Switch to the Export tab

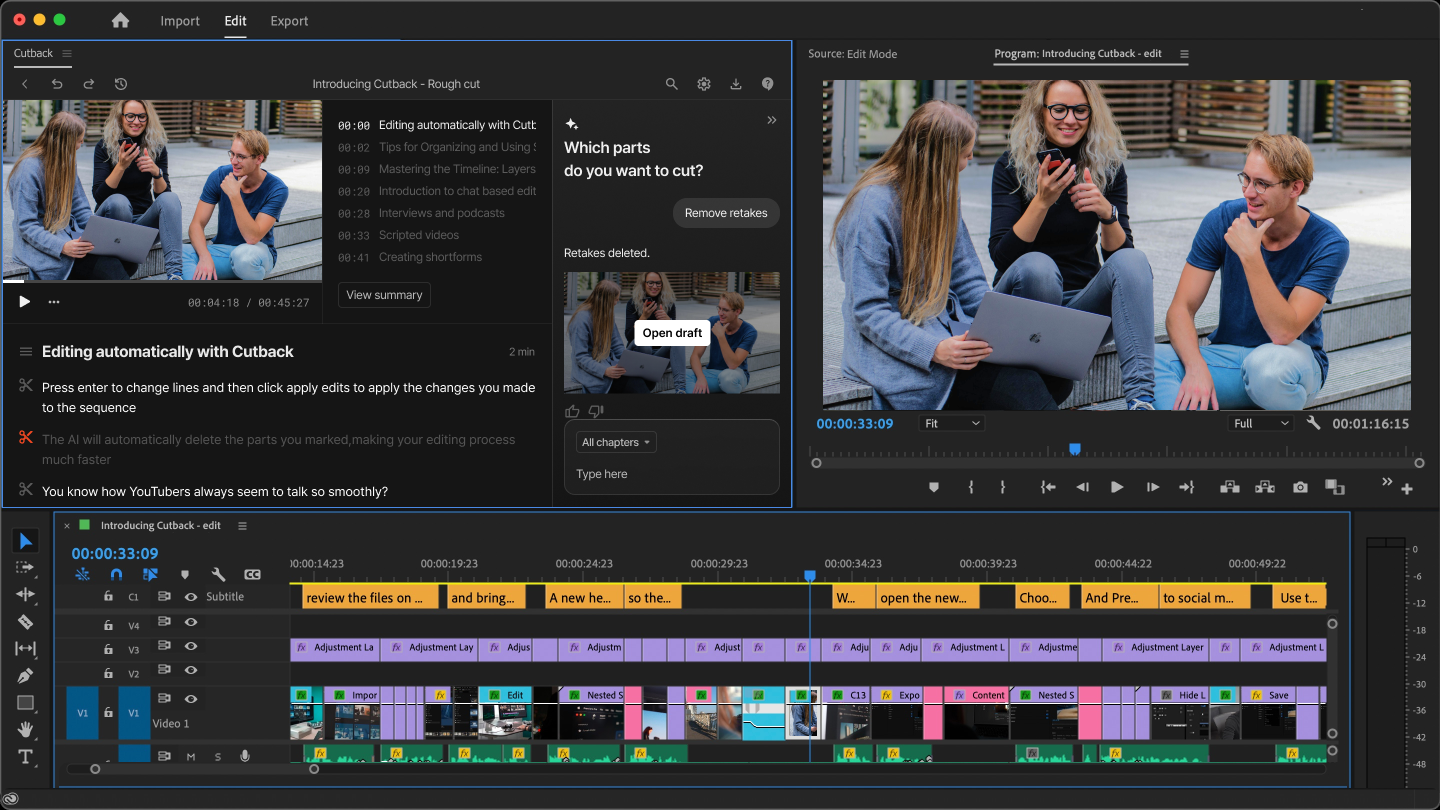pyautogui.click(x=288, y=20)
